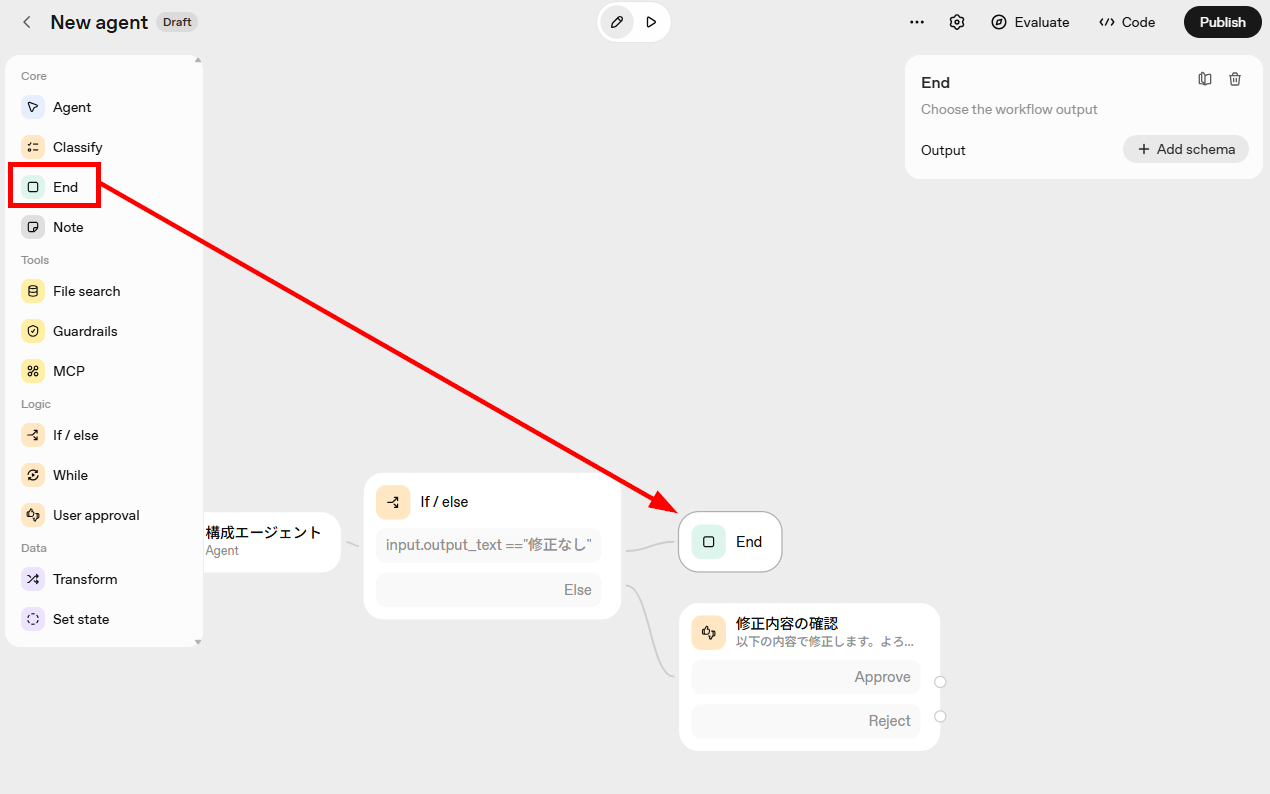
Task: Add a Transform data node
Action: point(104,579)
